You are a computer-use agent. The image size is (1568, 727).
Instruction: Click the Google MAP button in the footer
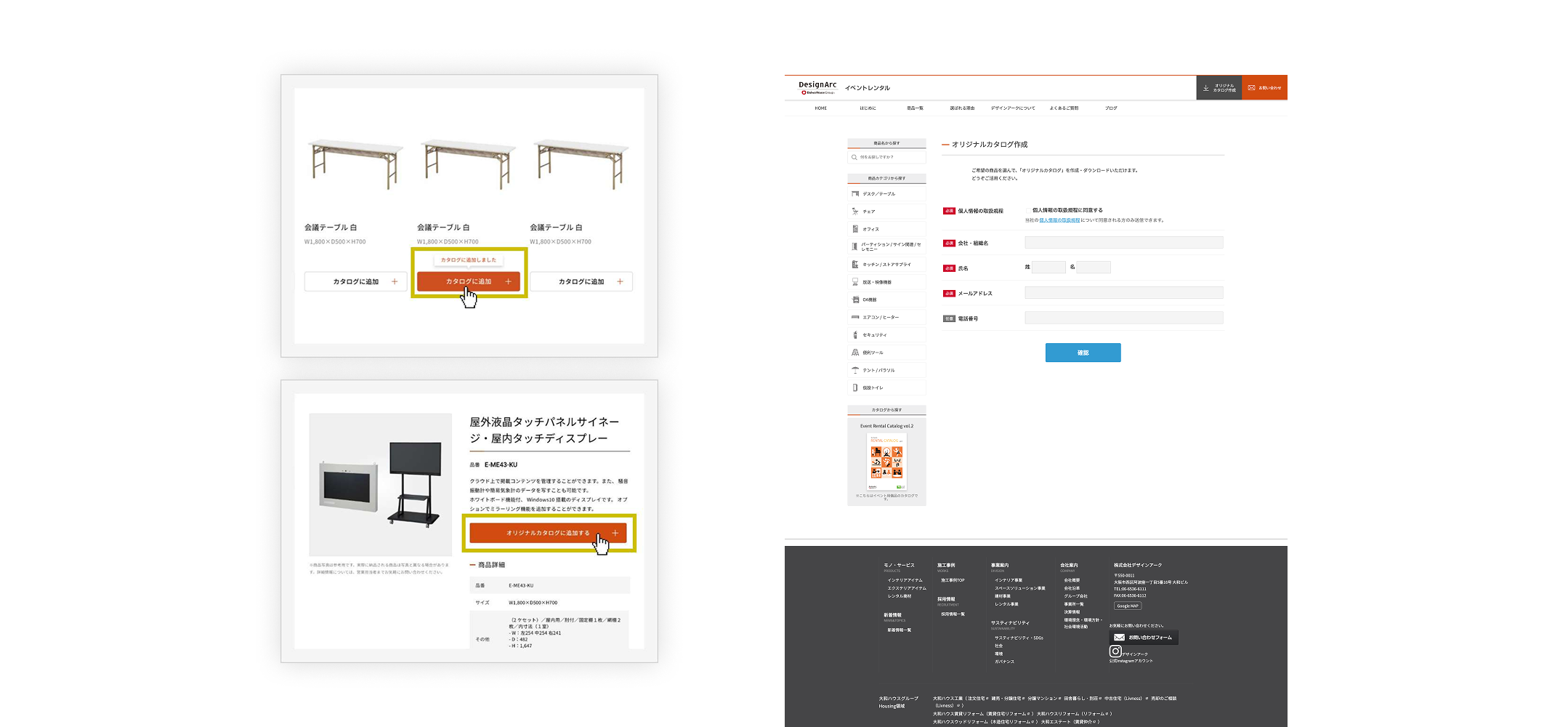coord(1128,606)
